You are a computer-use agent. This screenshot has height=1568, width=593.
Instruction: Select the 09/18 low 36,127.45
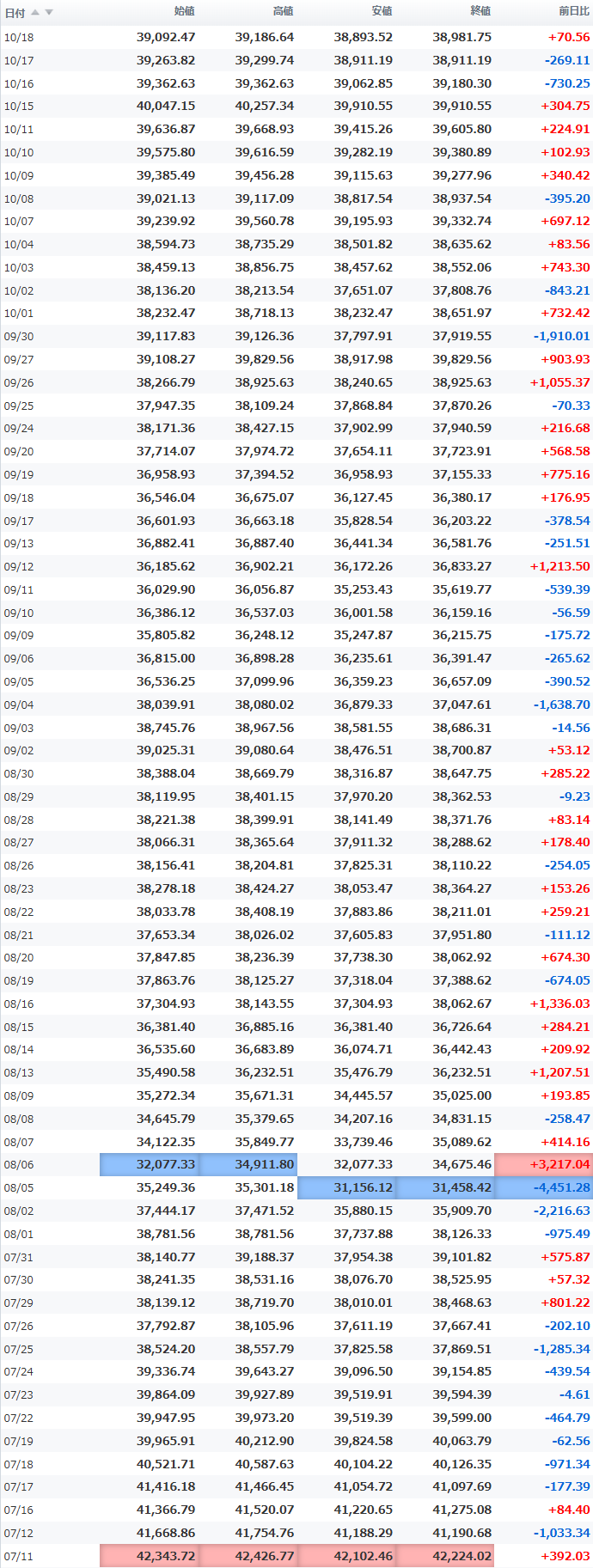click(x=364, y=497)
